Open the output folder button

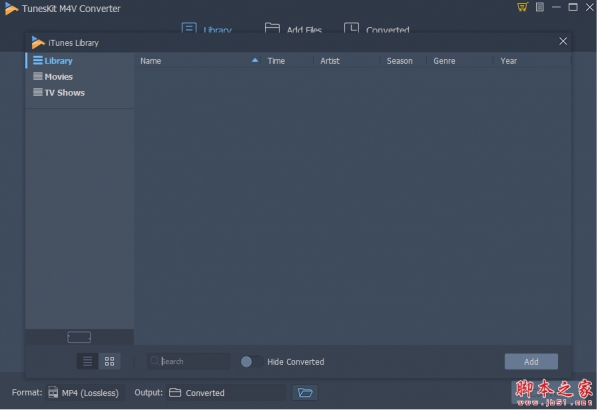coord(307,393)
